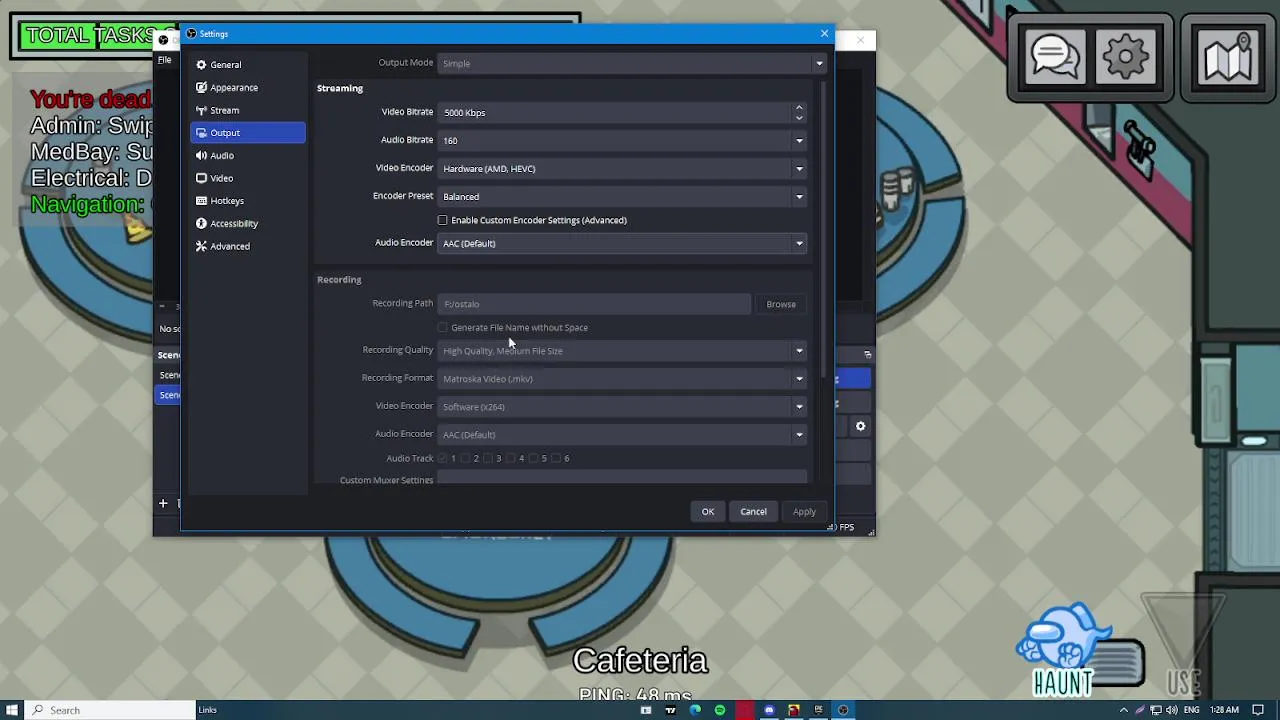Open the streaming Audio Encoder dropdown
This screenshot has height=720, width=1280.
click(x=622, y=243)
